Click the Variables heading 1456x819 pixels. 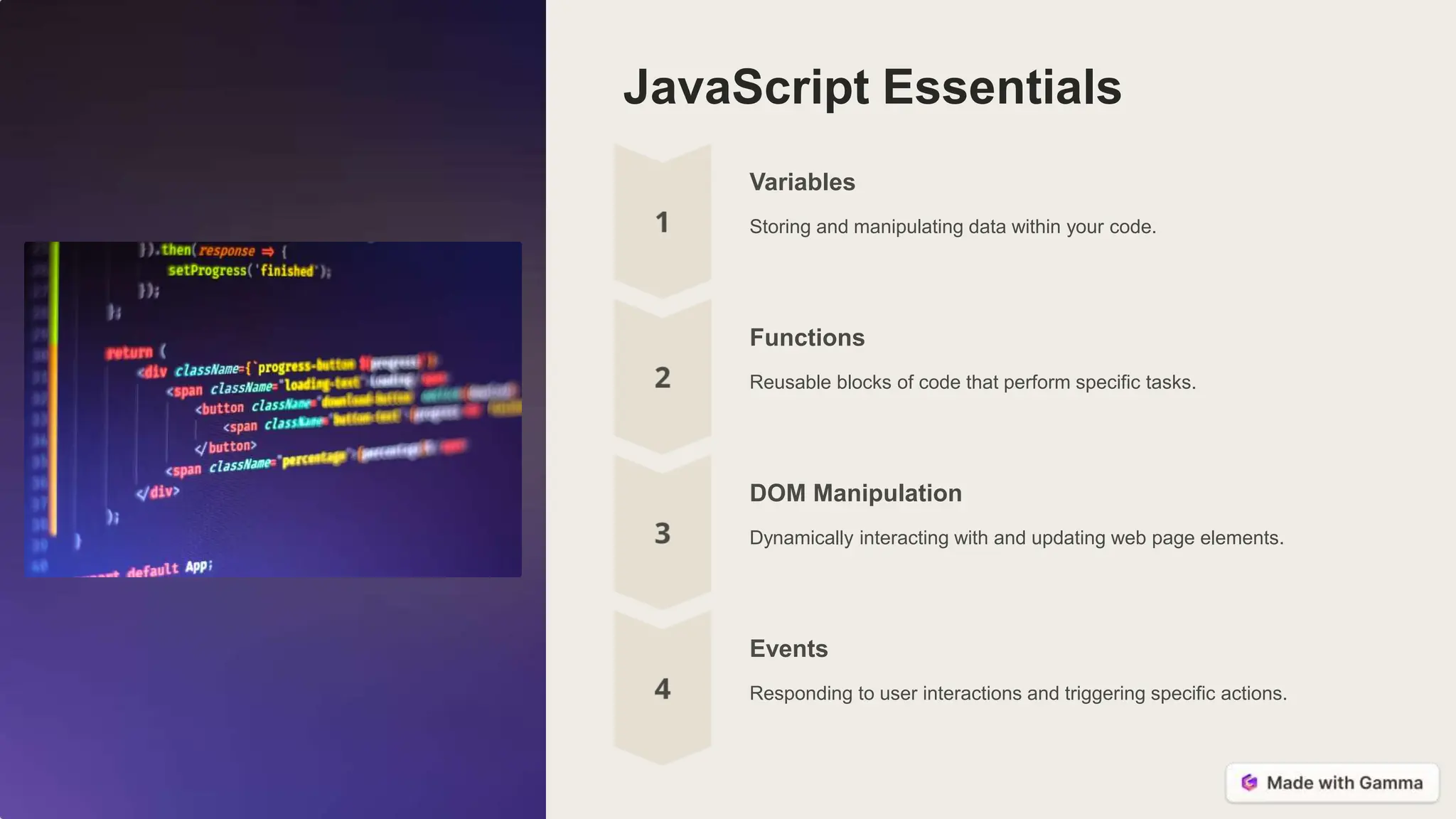pos(802,182)
